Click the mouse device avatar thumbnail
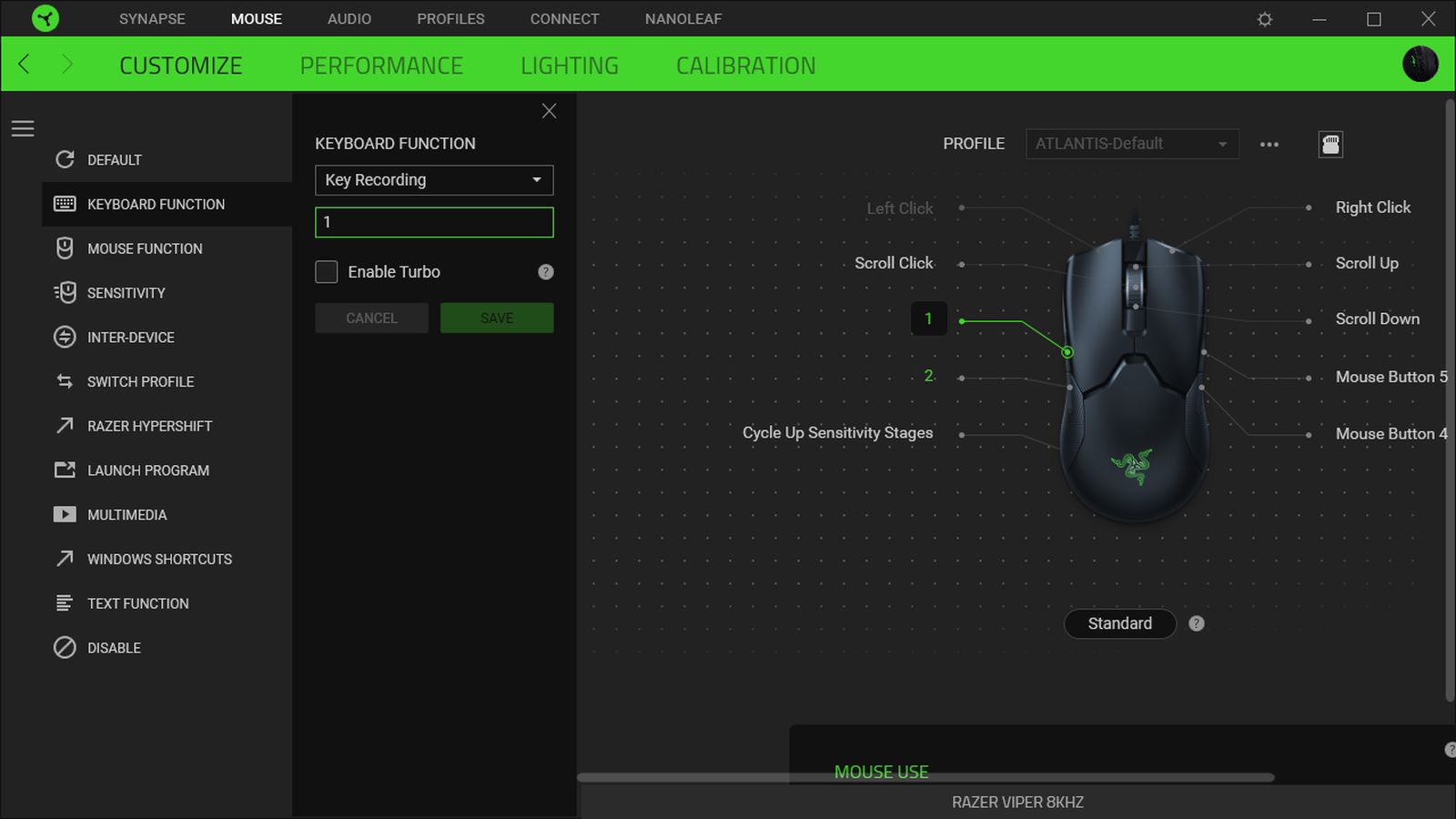The height and width of the screenshot is (819, 1456). [x=1421, y=64]
